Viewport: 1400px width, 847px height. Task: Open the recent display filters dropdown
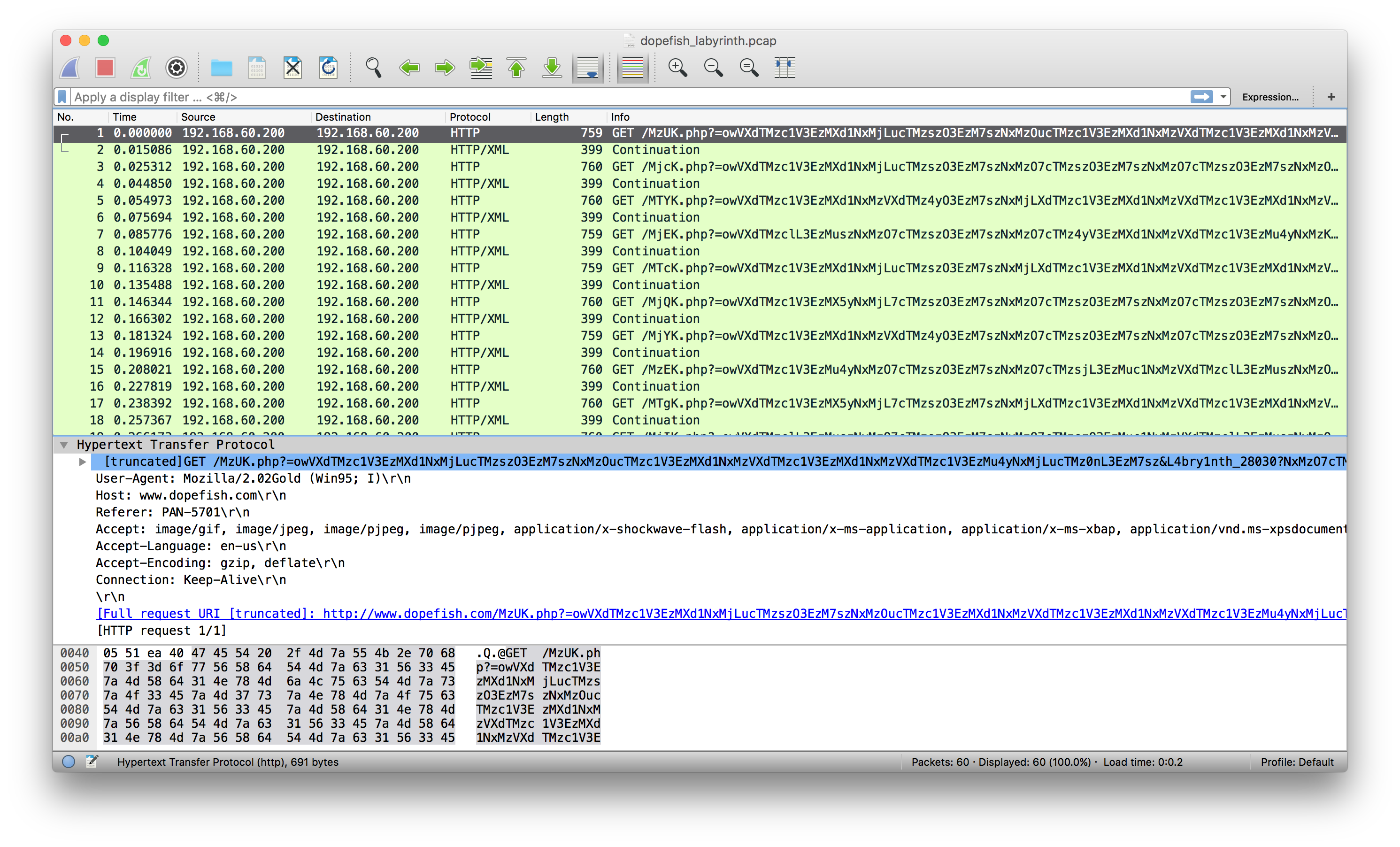click(x=1223, y=97)
